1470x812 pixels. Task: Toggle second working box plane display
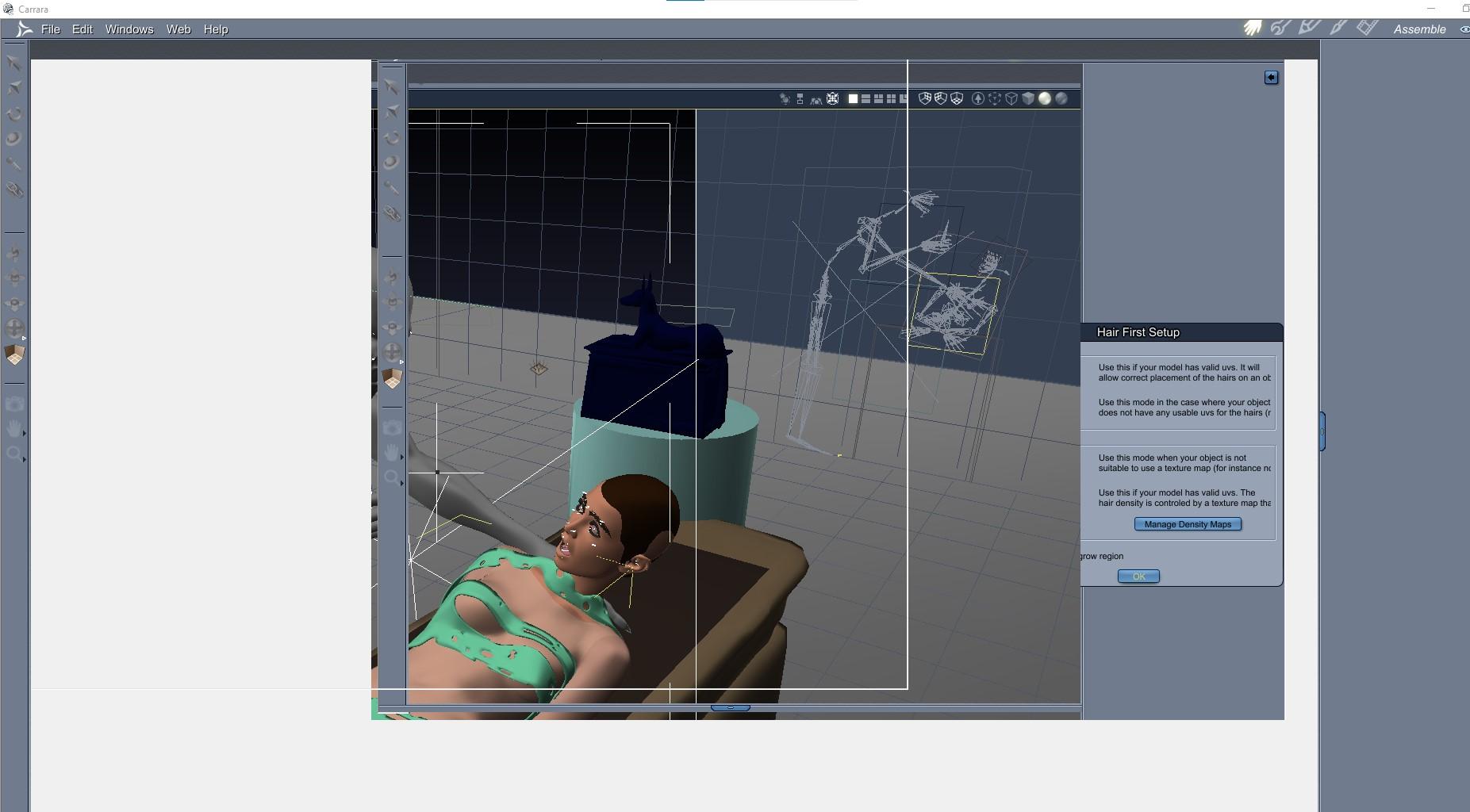940,98
